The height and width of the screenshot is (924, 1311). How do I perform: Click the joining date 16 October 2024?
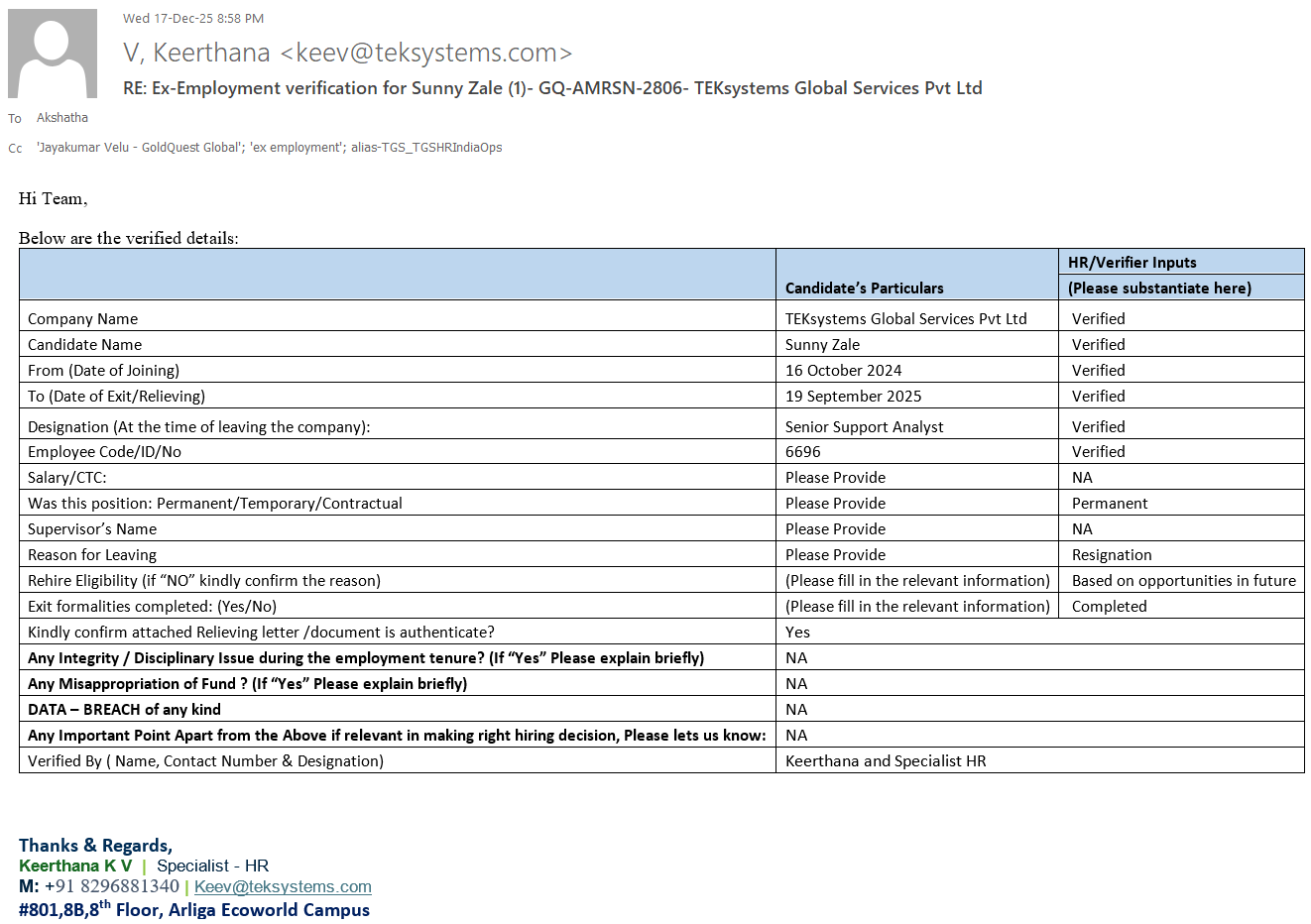click(843, 371)
